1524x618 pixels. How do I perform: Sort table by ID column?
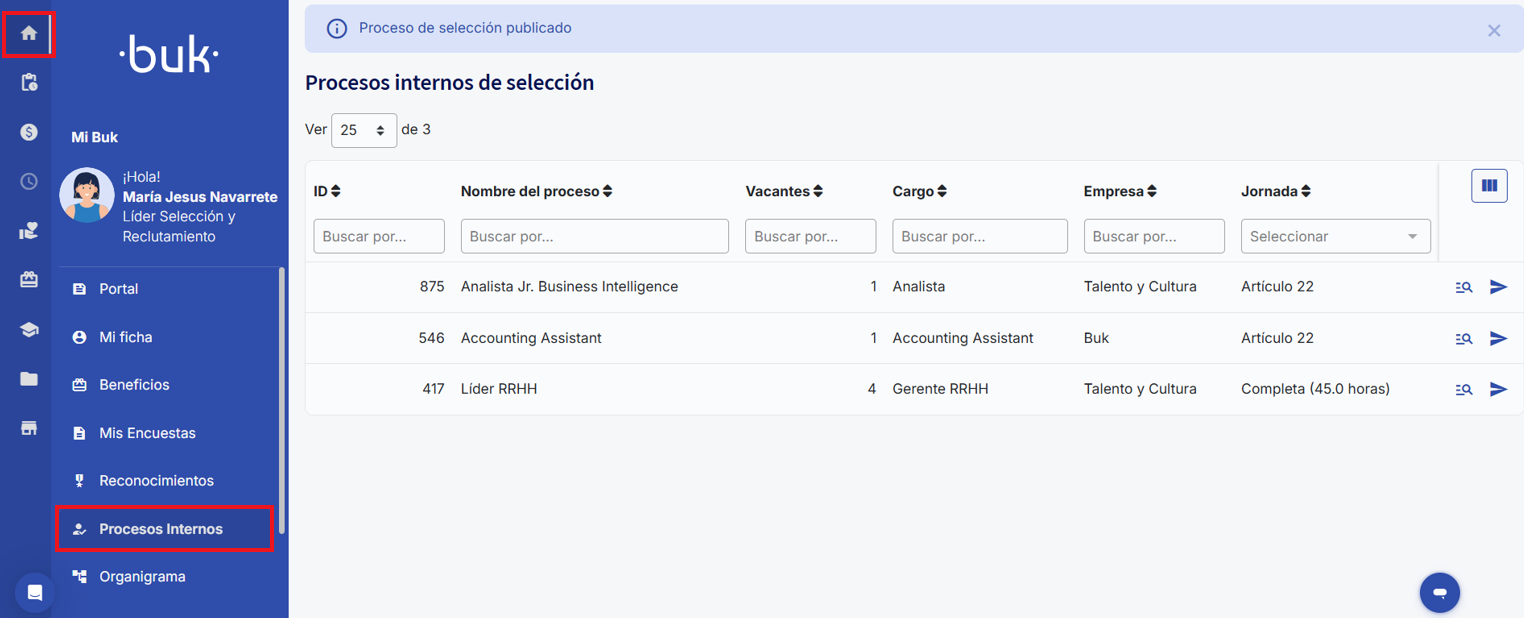pos(336,191)
